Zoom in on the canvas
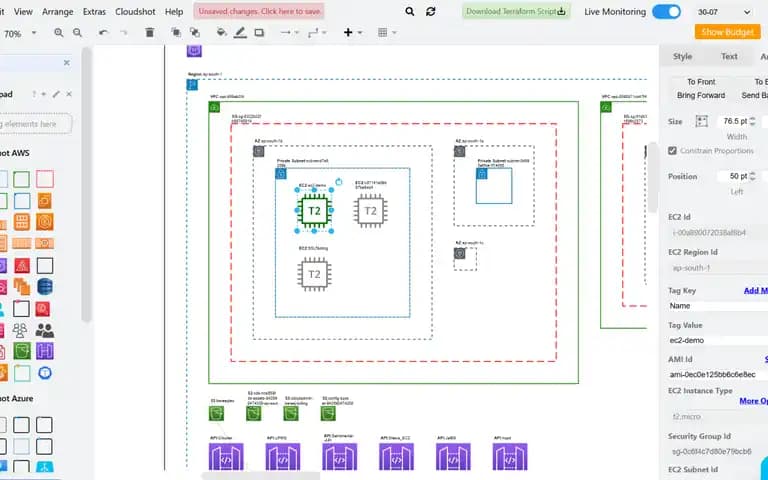This screenshot has width=768, height=480. 59,33
